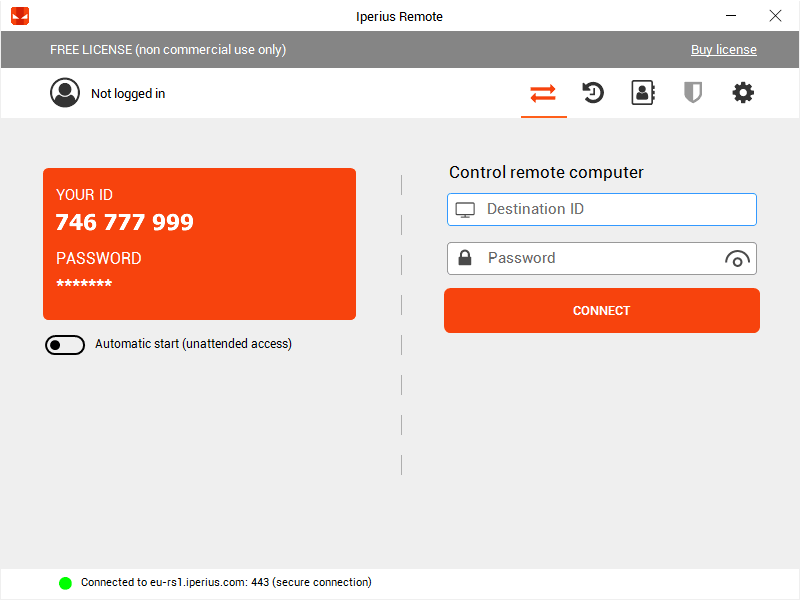
Task: Click into the Password input field
Action: [x=600, y=258]
